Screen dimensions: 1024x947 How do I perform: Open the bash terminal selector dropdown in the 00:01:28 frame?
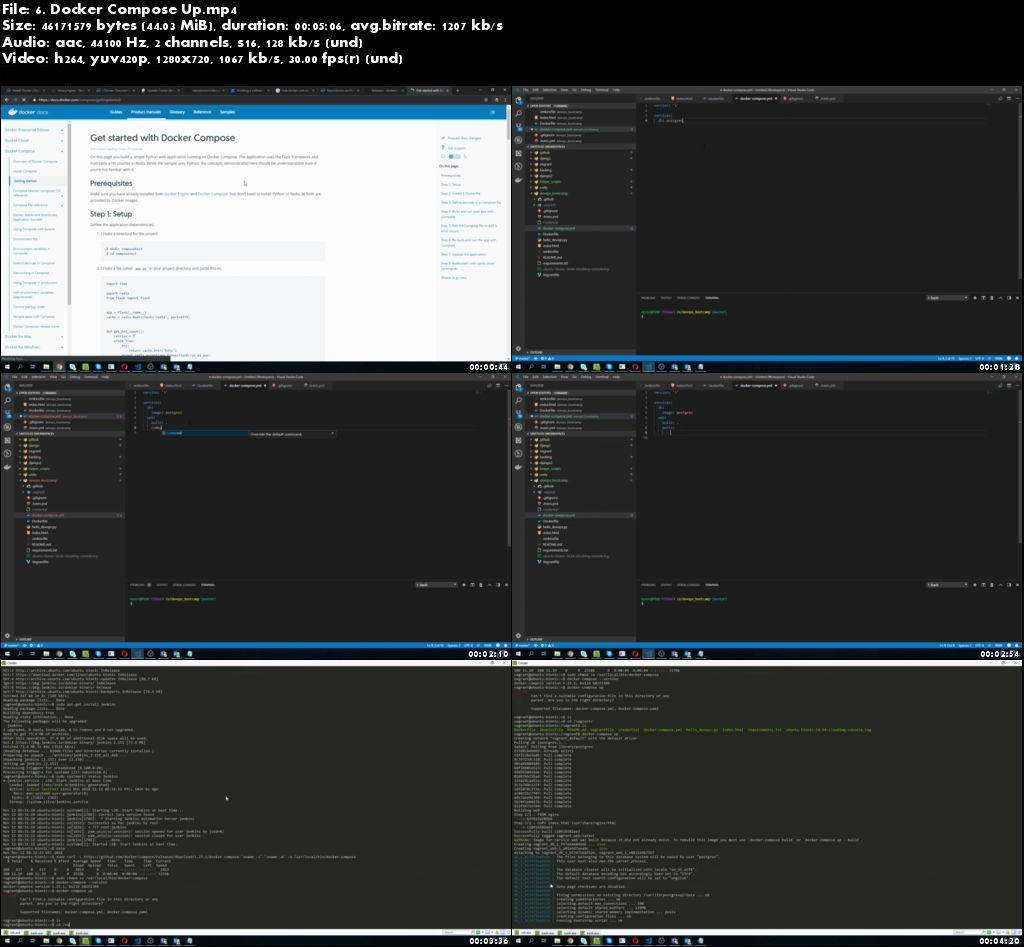pos(945,298)
